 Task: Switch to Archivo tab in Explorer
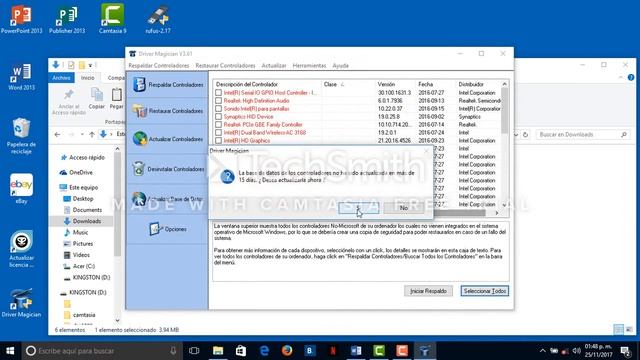61,78
